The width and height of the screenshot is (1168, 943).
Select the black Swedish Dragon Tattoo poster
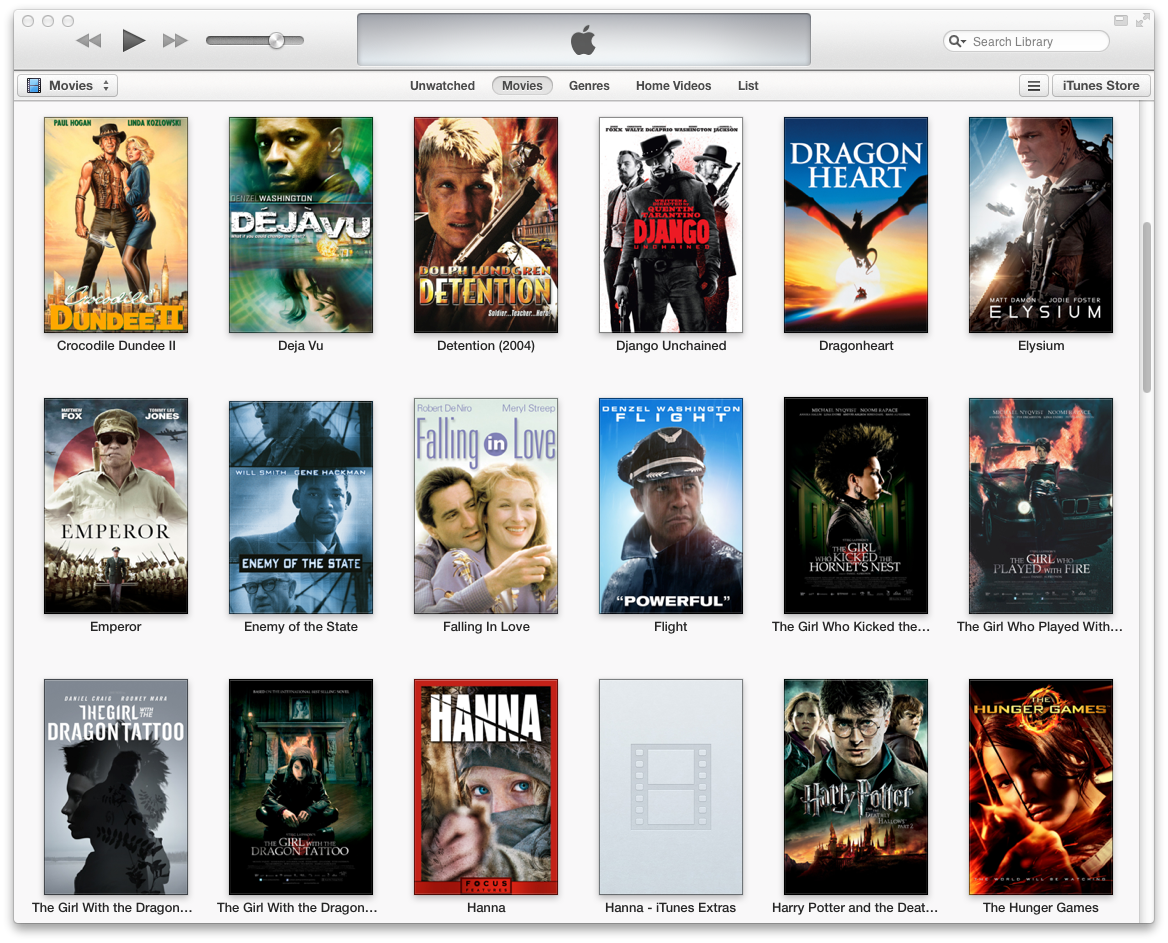tap(301, 787)
